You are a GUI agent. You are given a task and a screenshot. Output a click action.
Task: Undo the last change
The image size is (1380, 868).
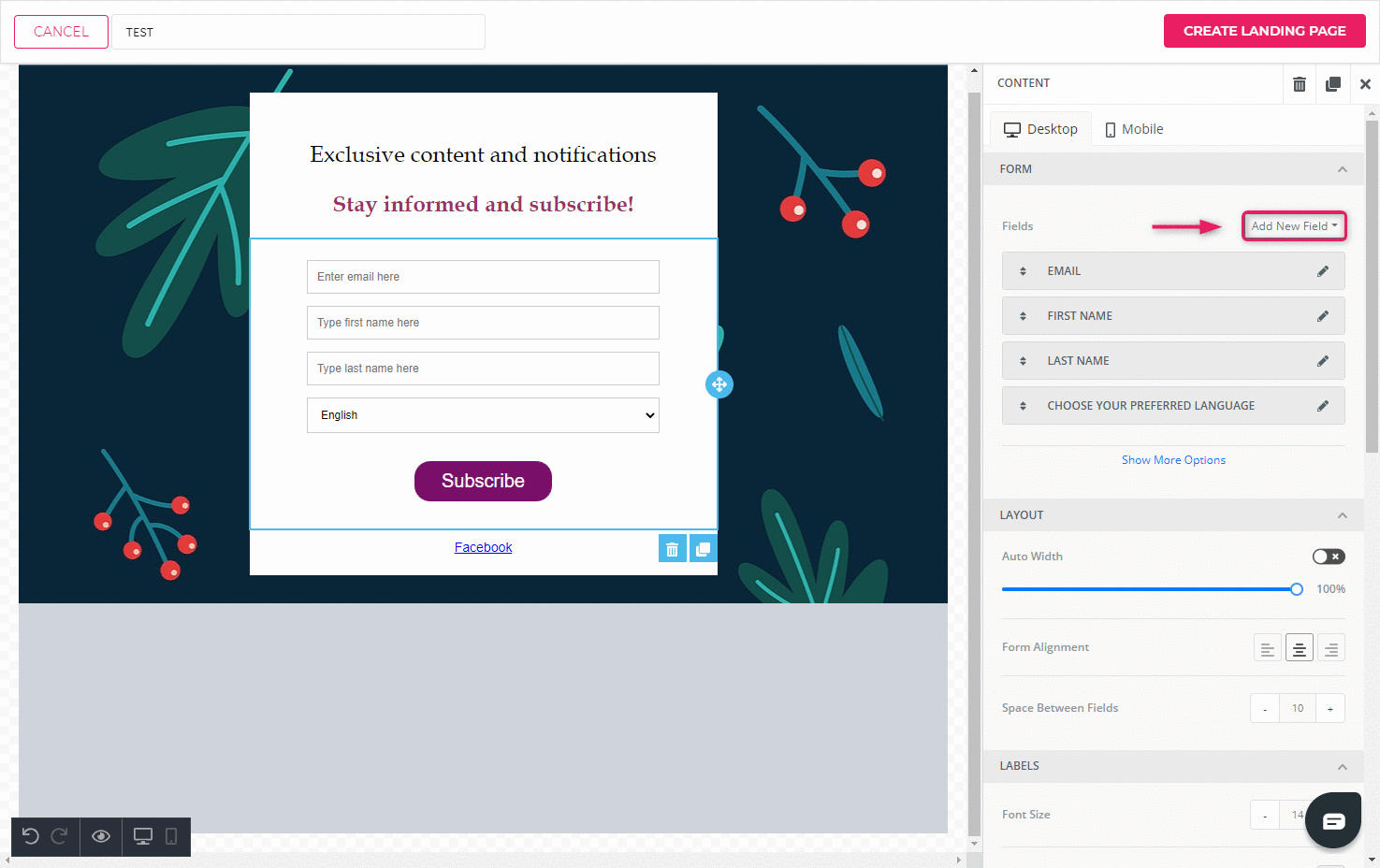31,836
